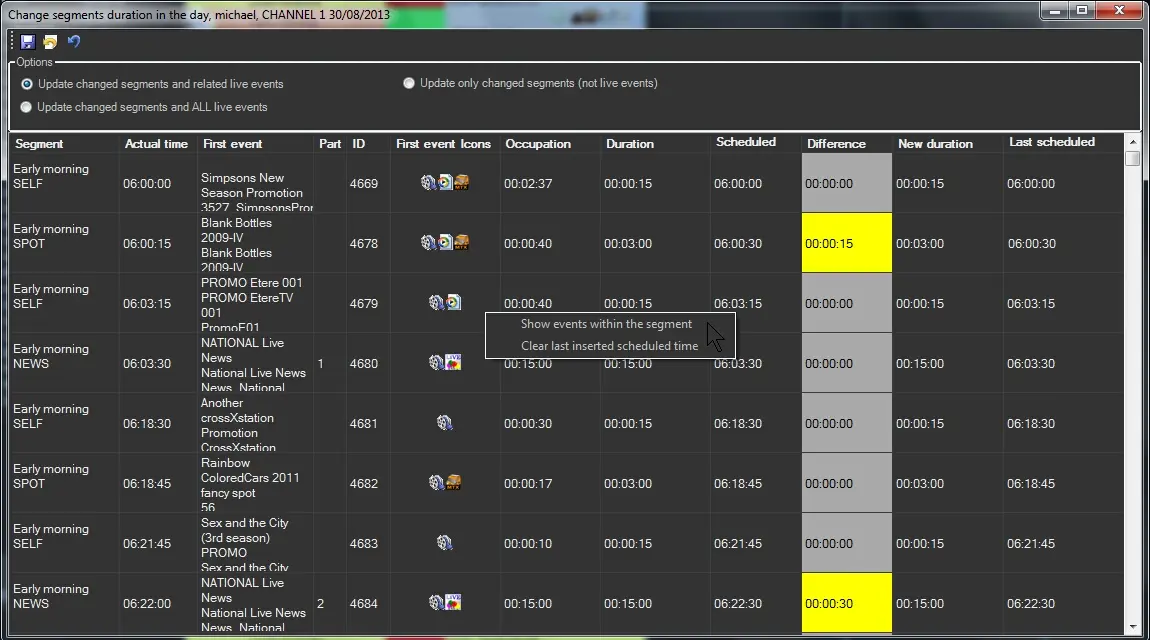Click first event icons in row ID 4669
This screenshot has height=640, width=1150.
point(444,183)
